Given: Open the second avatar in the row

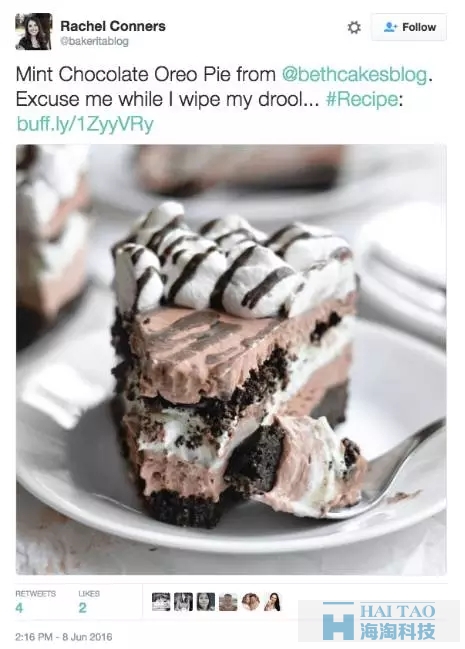Looking at the screenshot, I should 183,602.
